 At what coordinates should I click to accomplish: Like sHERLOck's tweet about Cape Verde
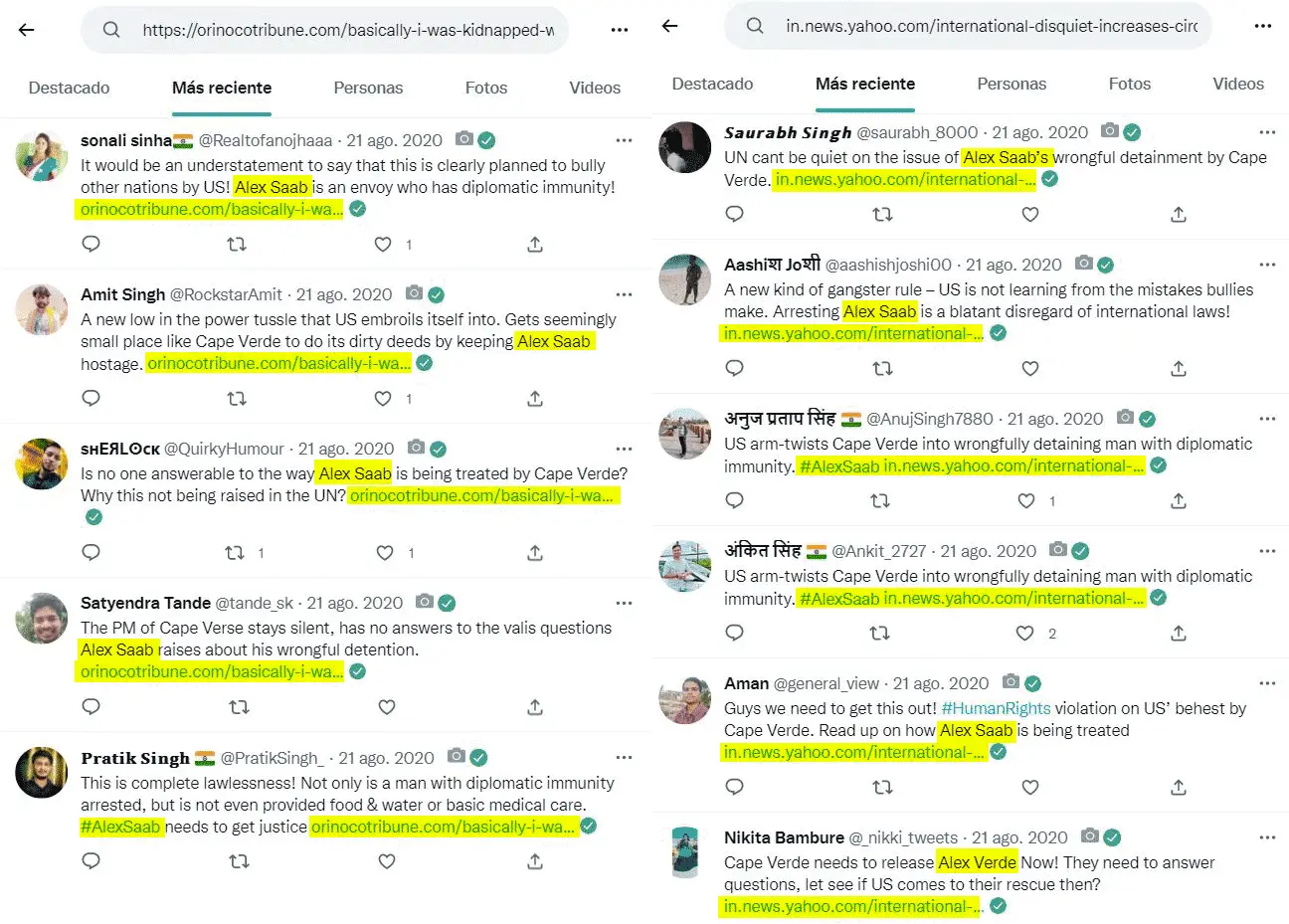pyautogui.click(x=385, y=552)
